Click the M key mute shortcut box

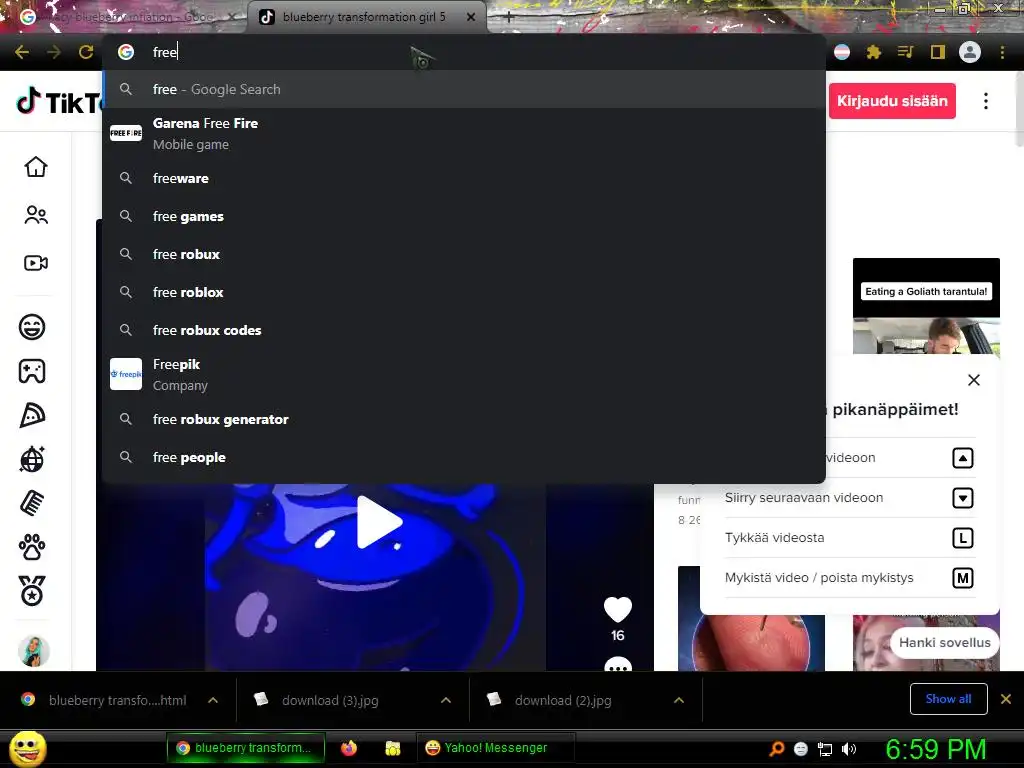963,578
